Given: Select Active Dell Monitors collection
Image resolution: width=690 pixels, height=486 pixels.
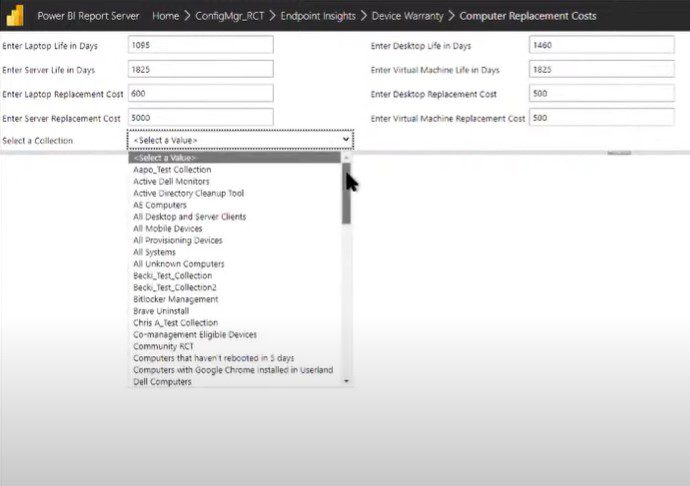Looking at the screenshot, I should point(235,181).
